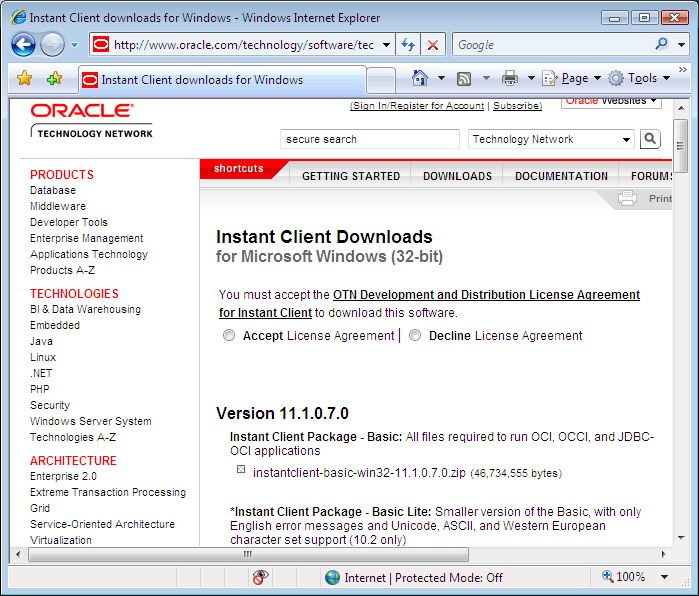Open the Getting Started tab
This screenshot has height=596, width=699.
351,176
